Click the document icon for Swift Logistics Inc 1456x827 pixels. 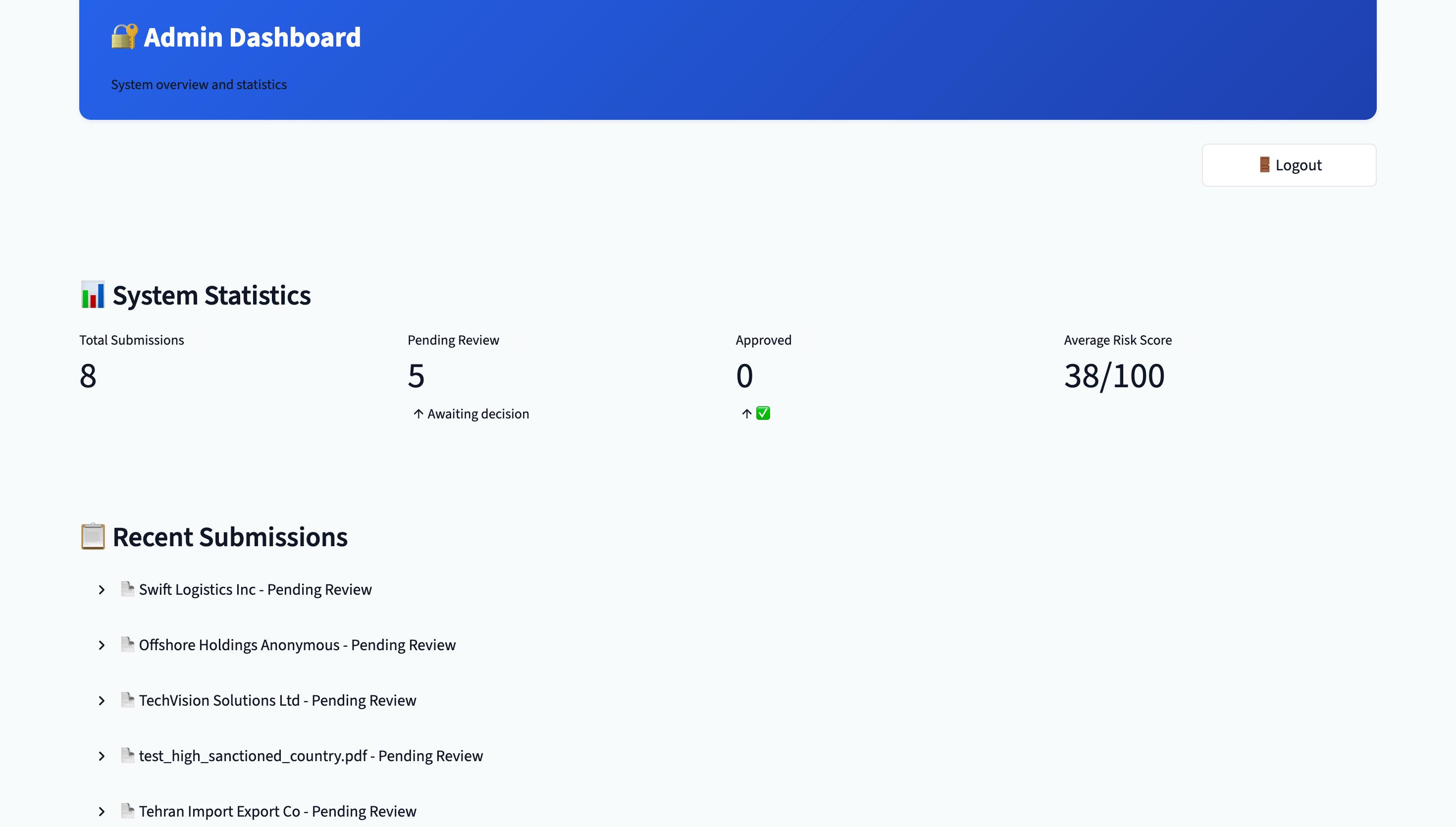click(x=127, y=589)
